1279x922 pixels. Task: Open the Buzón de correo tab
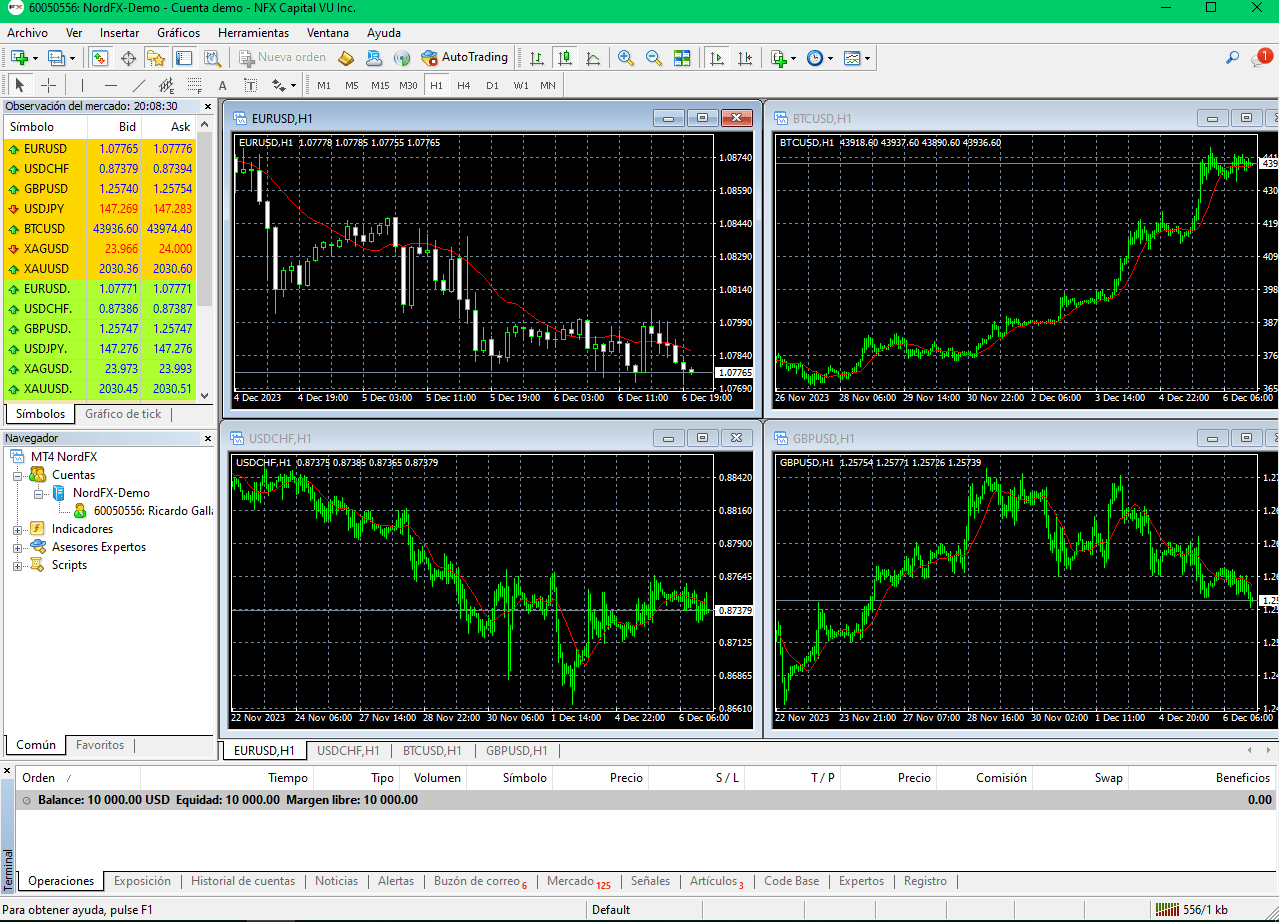pyautogui.click(x=480, y=881)
